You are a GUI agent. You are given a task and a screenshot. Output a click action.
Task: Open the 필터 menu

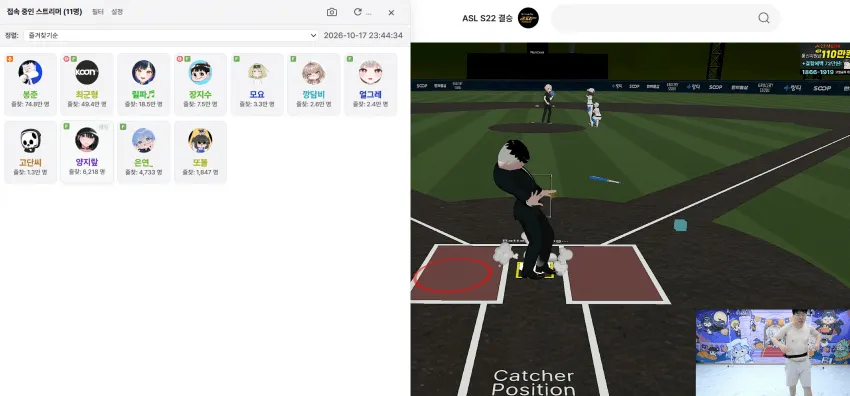[x=98, y=11]
